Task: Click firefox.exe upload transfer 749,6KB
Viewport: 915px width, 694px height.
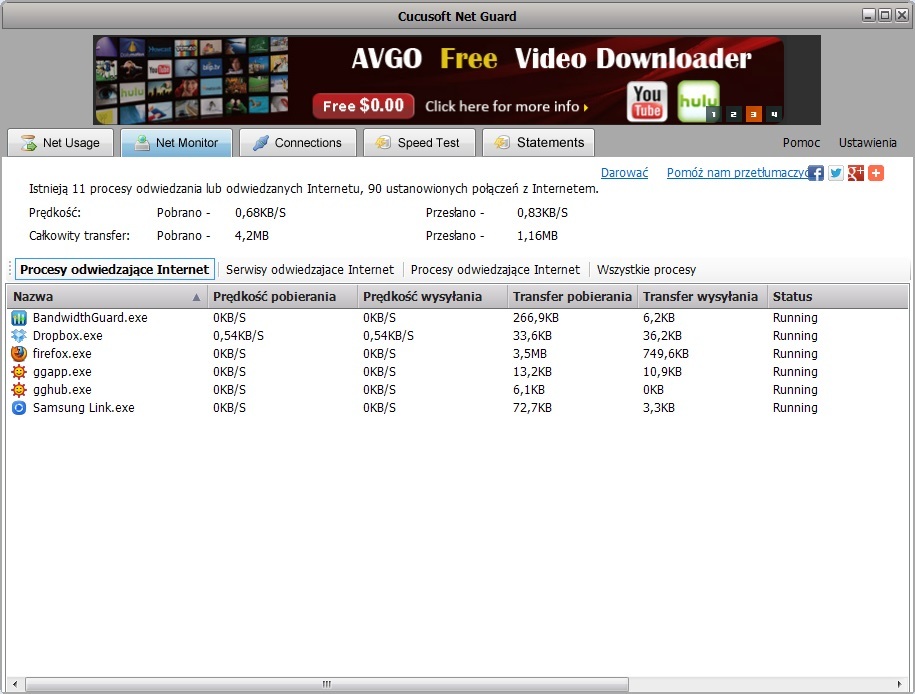Action: 666,354
